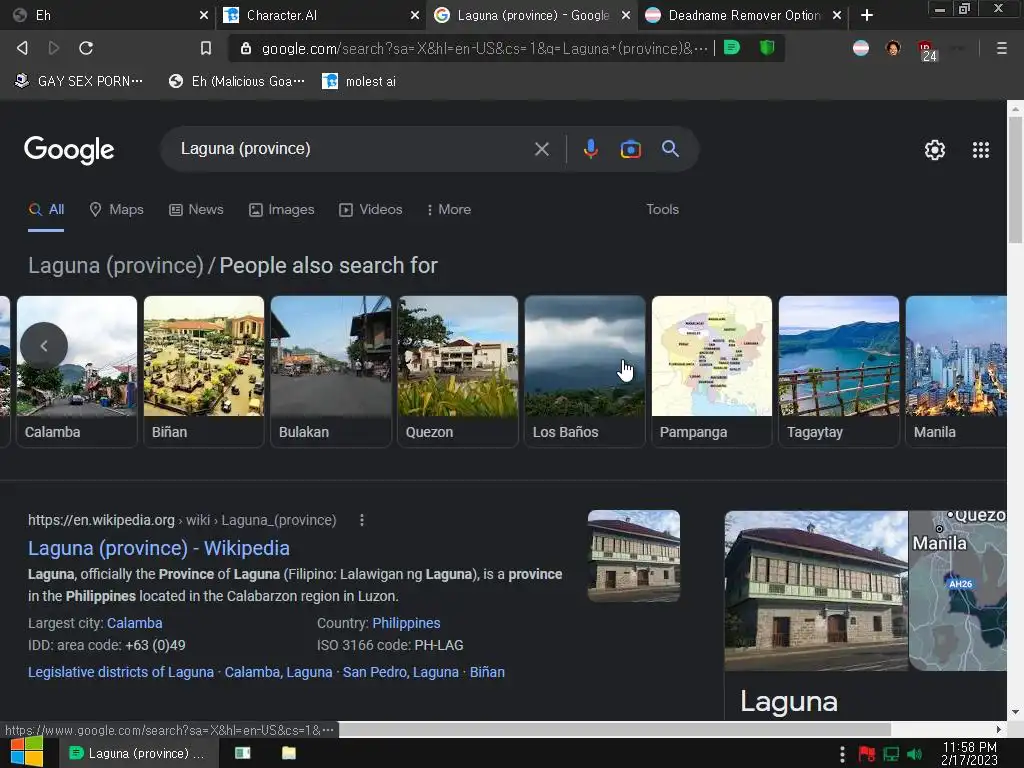Viewport: 1024px width, 768px height.
Task: Click the browser forward arrow
Action: (x=54, y=48)
